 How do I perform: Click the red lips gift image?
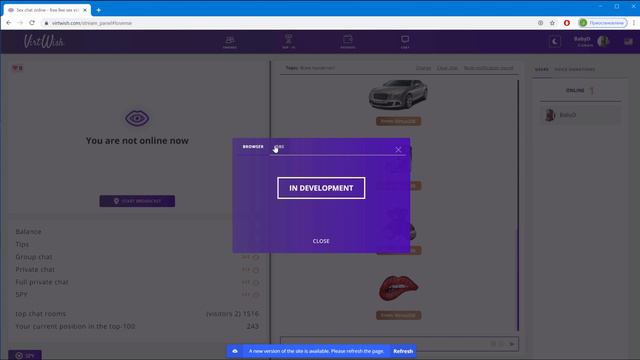pos(398,288)
